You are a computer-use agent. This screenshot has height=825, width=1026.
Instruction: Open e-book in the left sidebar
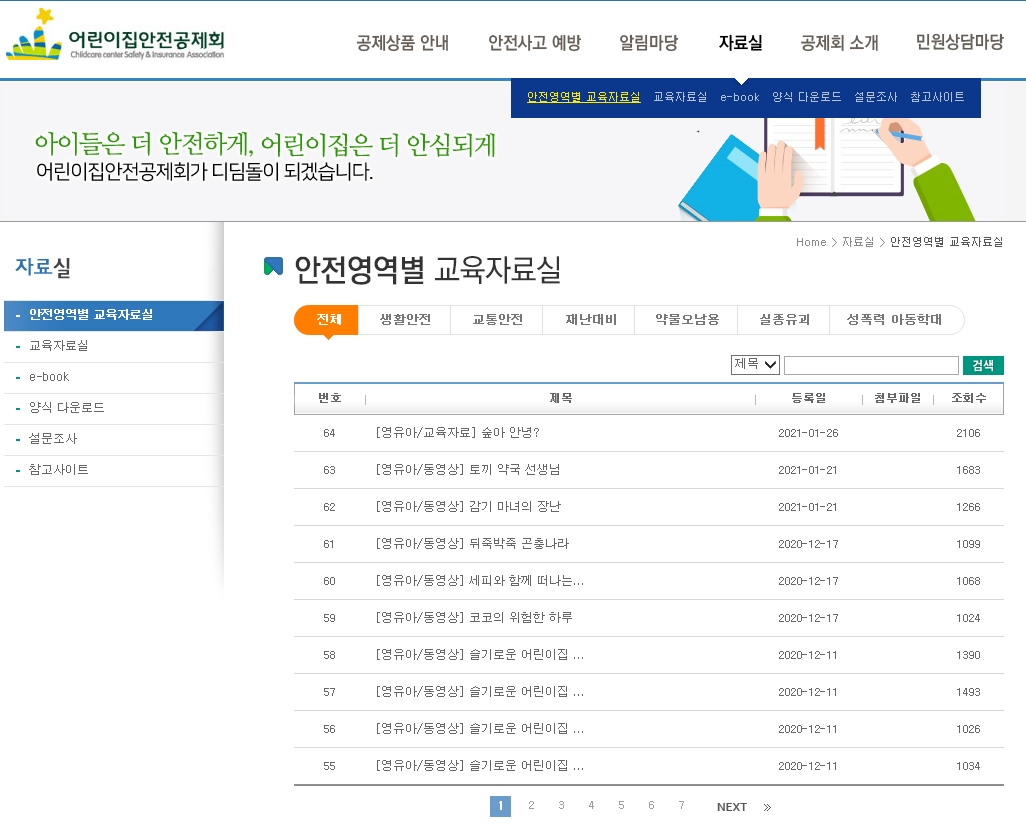pyautogui.click(x=49, y=377)
